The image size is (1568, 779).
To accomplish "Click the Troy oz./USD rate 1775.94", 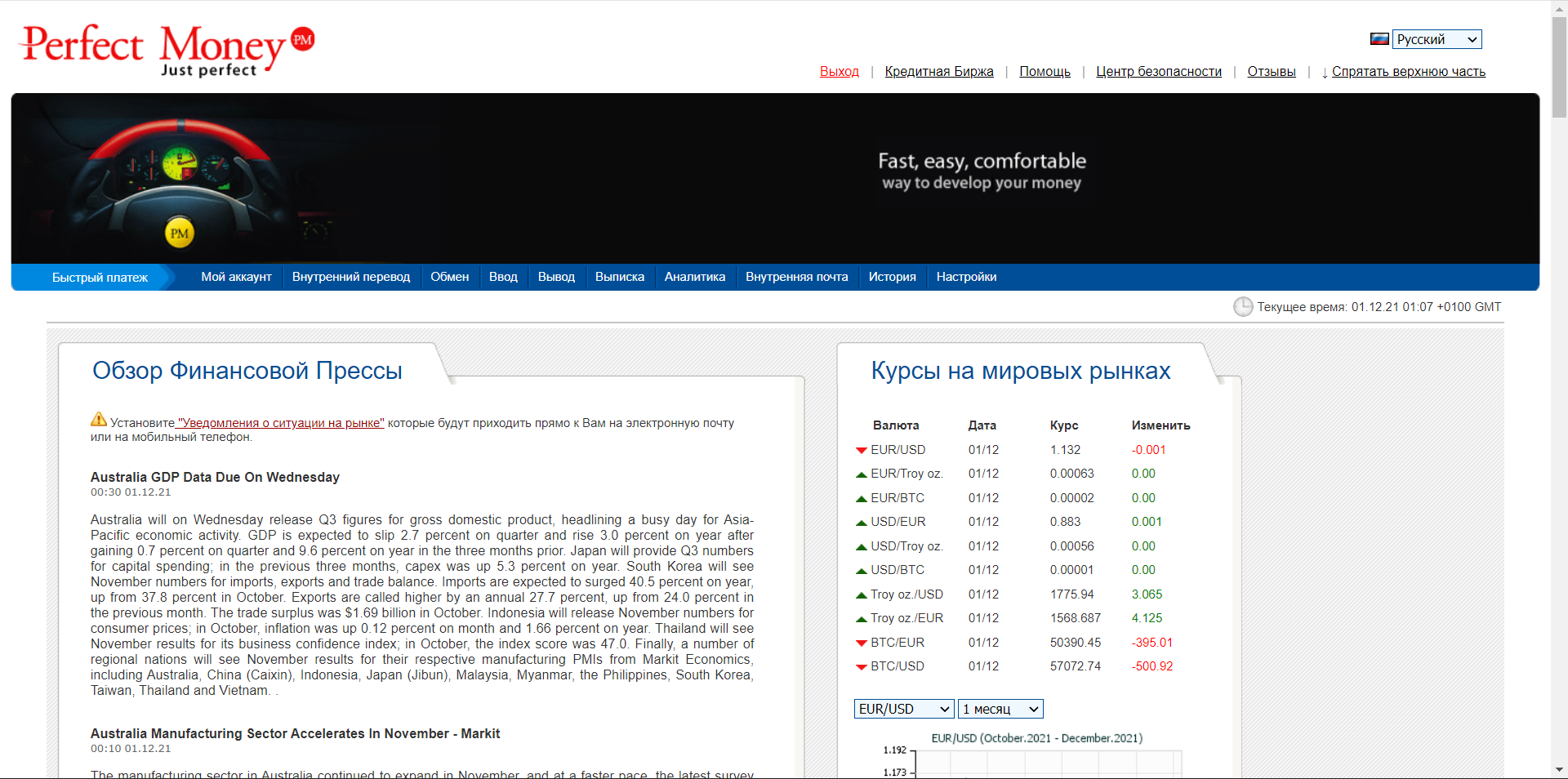I will pos(1072,594).
